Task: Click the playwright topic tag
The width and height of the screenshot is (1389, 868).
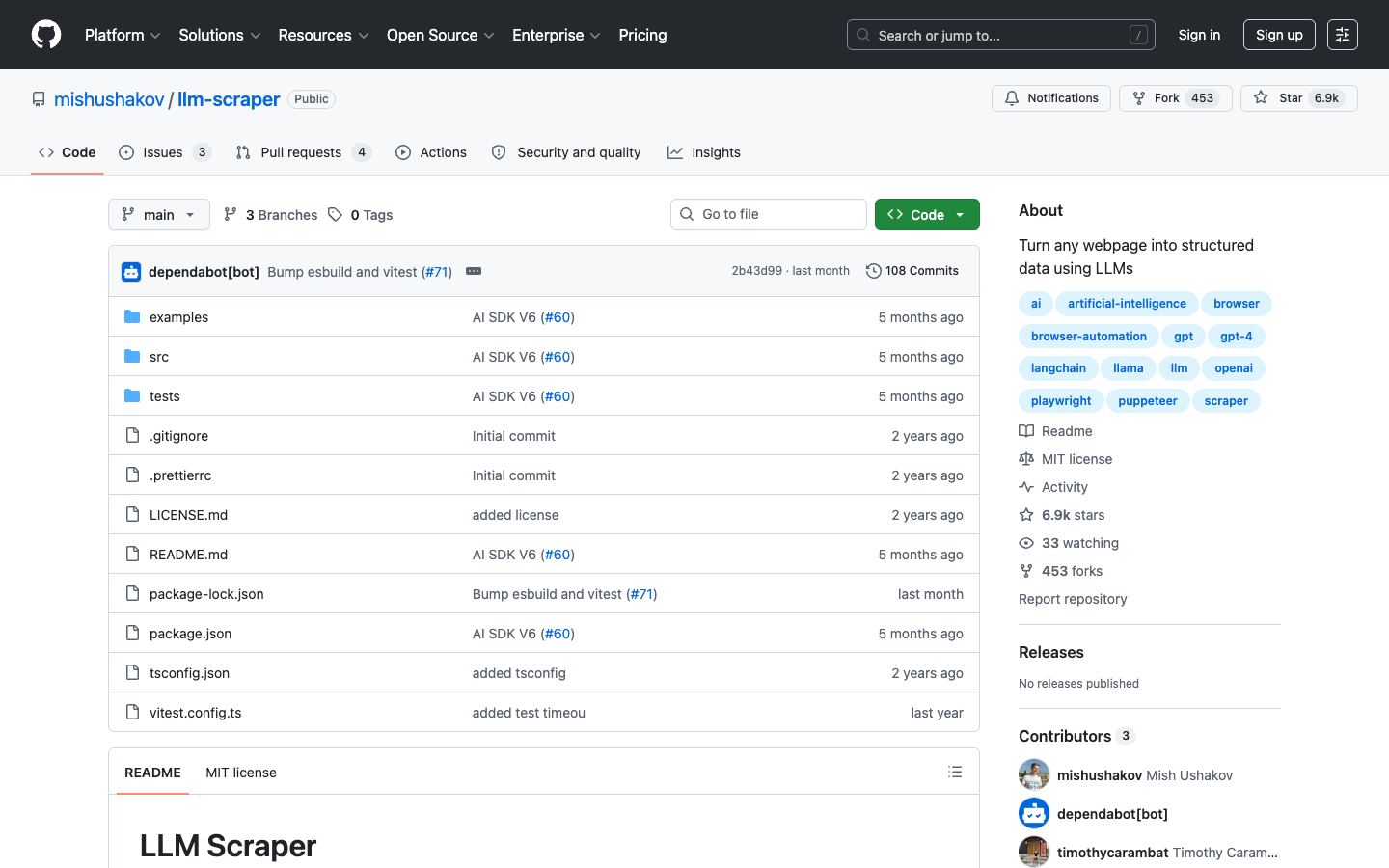Action: (1061, 401)
